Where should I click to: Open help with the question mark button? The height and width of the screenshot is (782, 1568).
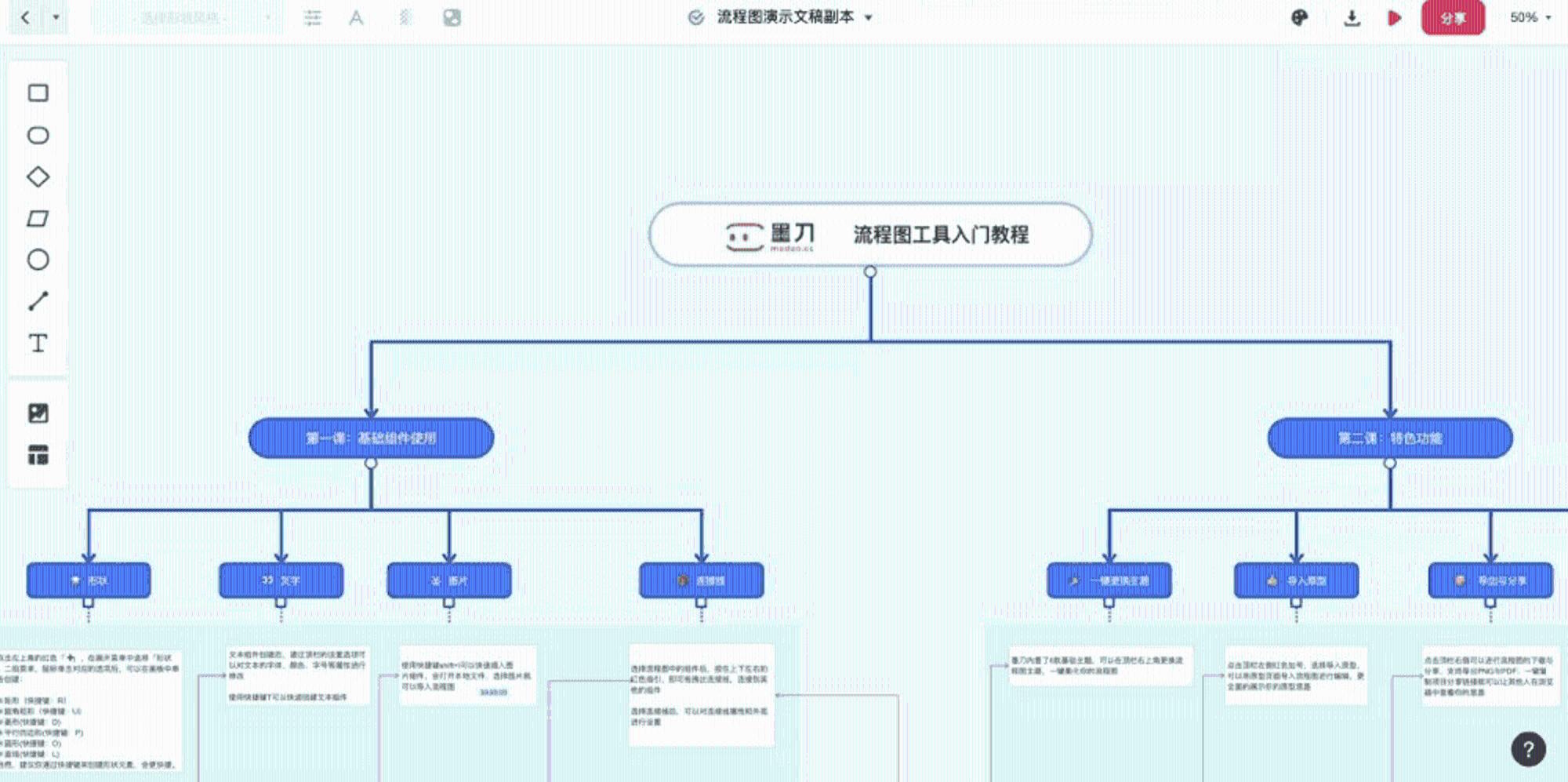tap(1528, 749)
